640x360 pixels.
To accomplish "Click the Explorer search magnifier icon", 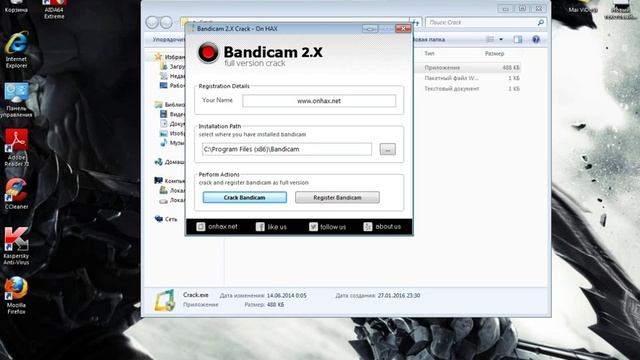I will click(x=541, y=22).
